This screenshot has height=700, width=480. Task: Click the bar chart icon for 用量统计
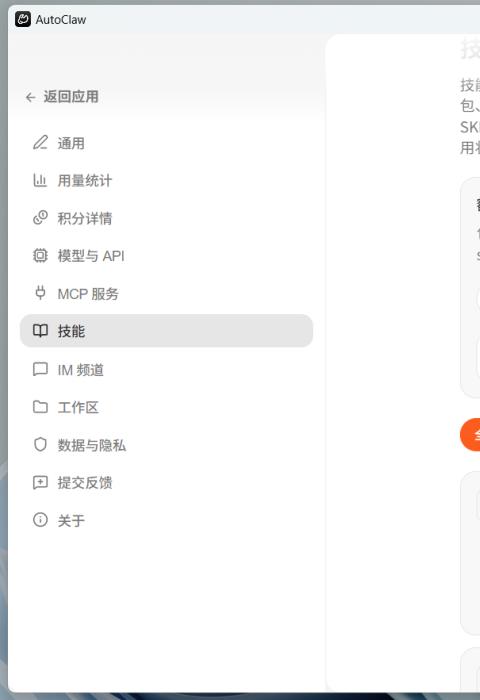tap(40, 180)
